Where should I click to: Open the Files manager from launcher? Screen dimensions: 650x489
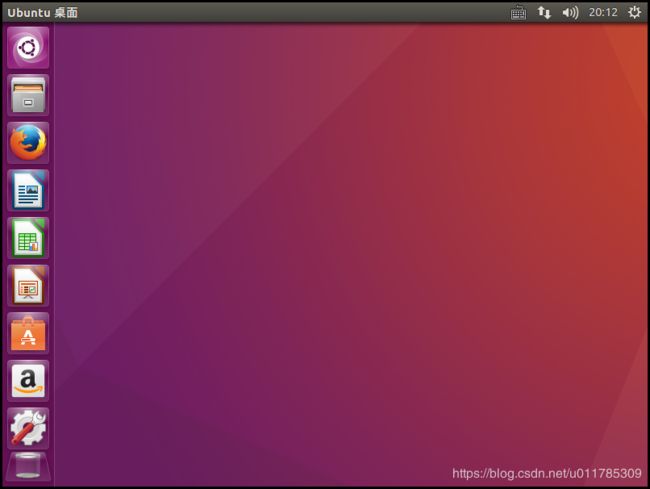tap(28, 95)
